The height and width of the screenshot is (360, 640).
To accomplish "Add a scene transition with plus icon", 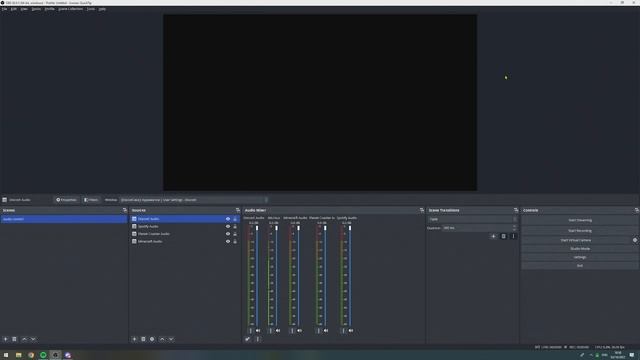I will [493, 236].
